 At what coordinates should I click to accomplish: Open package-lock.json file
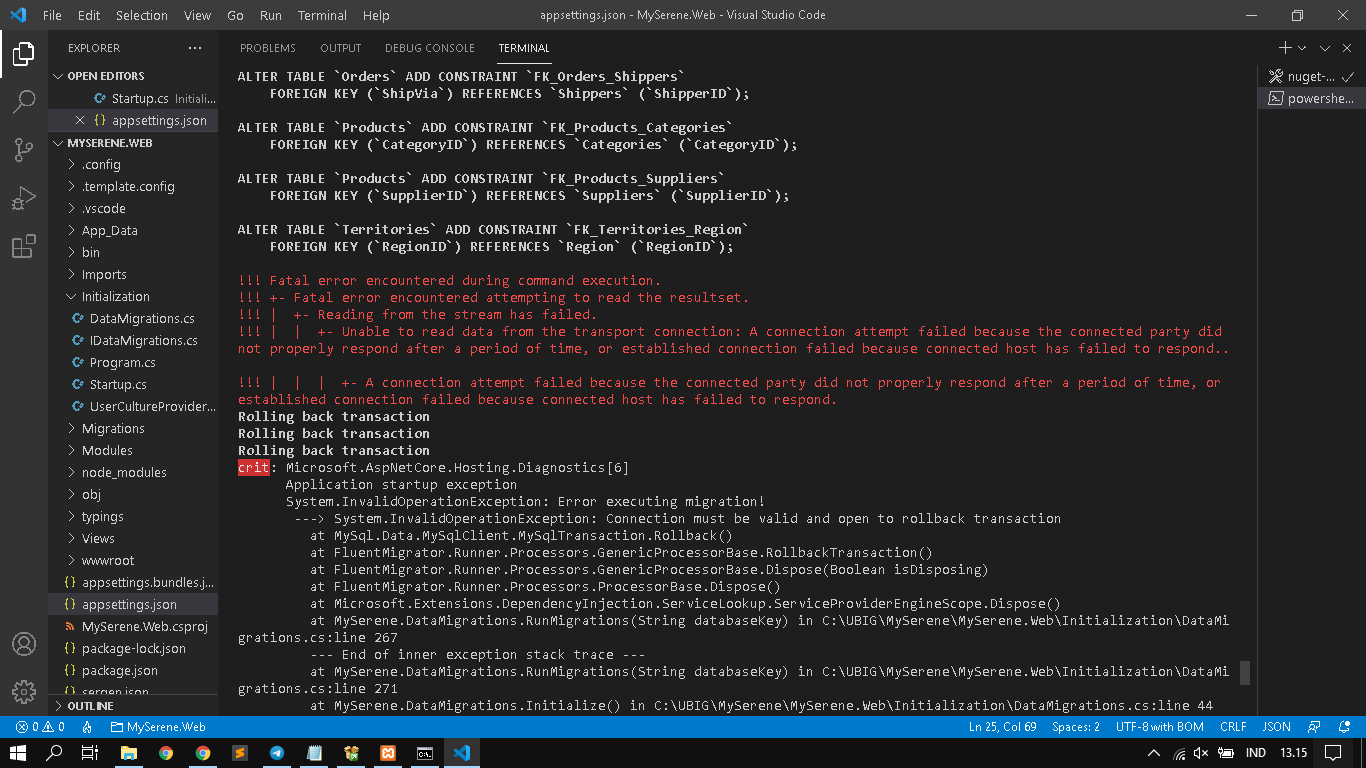pyautogui.click(x=133, y=648)
